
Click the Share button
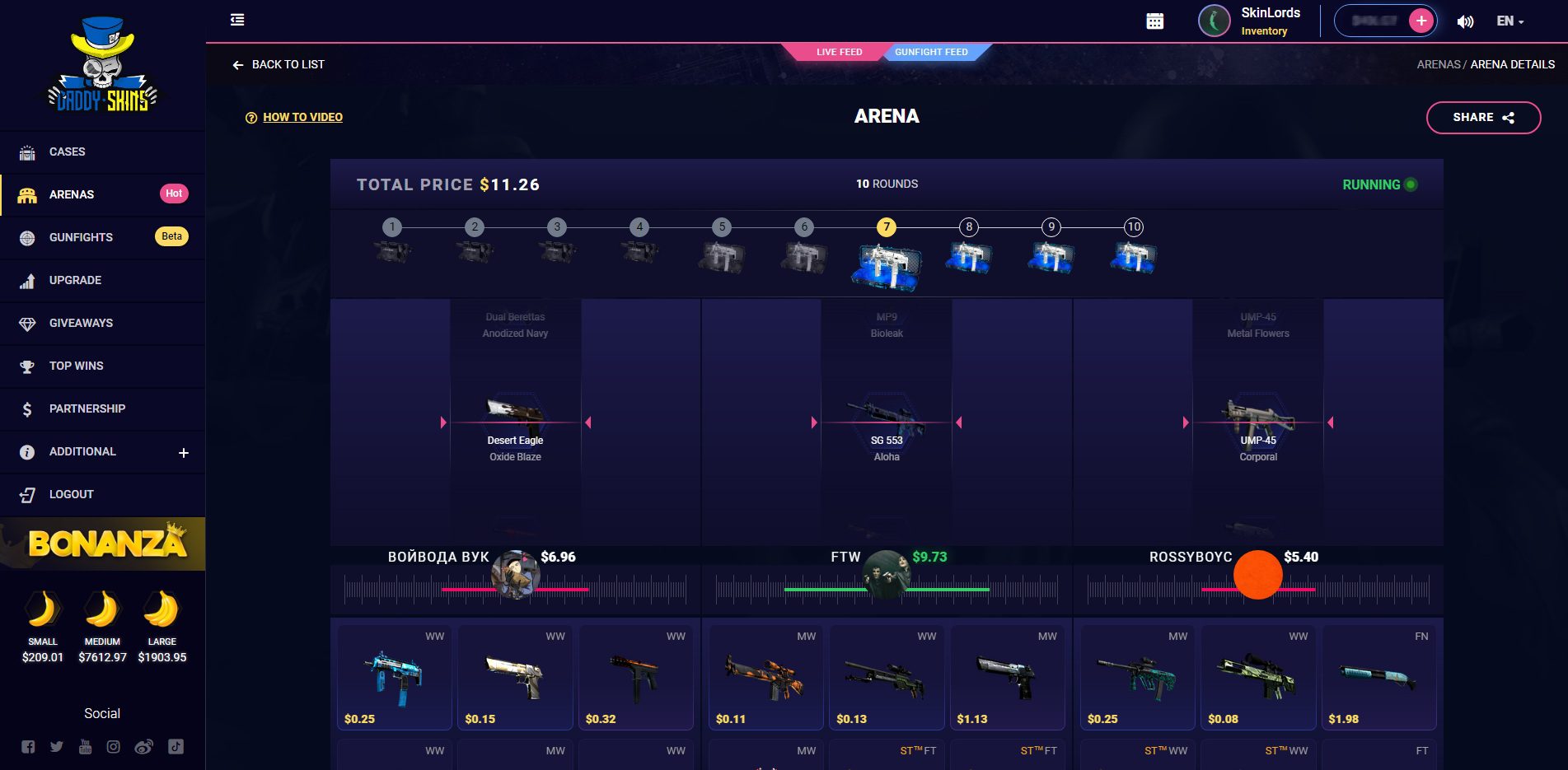(1483, 117)
